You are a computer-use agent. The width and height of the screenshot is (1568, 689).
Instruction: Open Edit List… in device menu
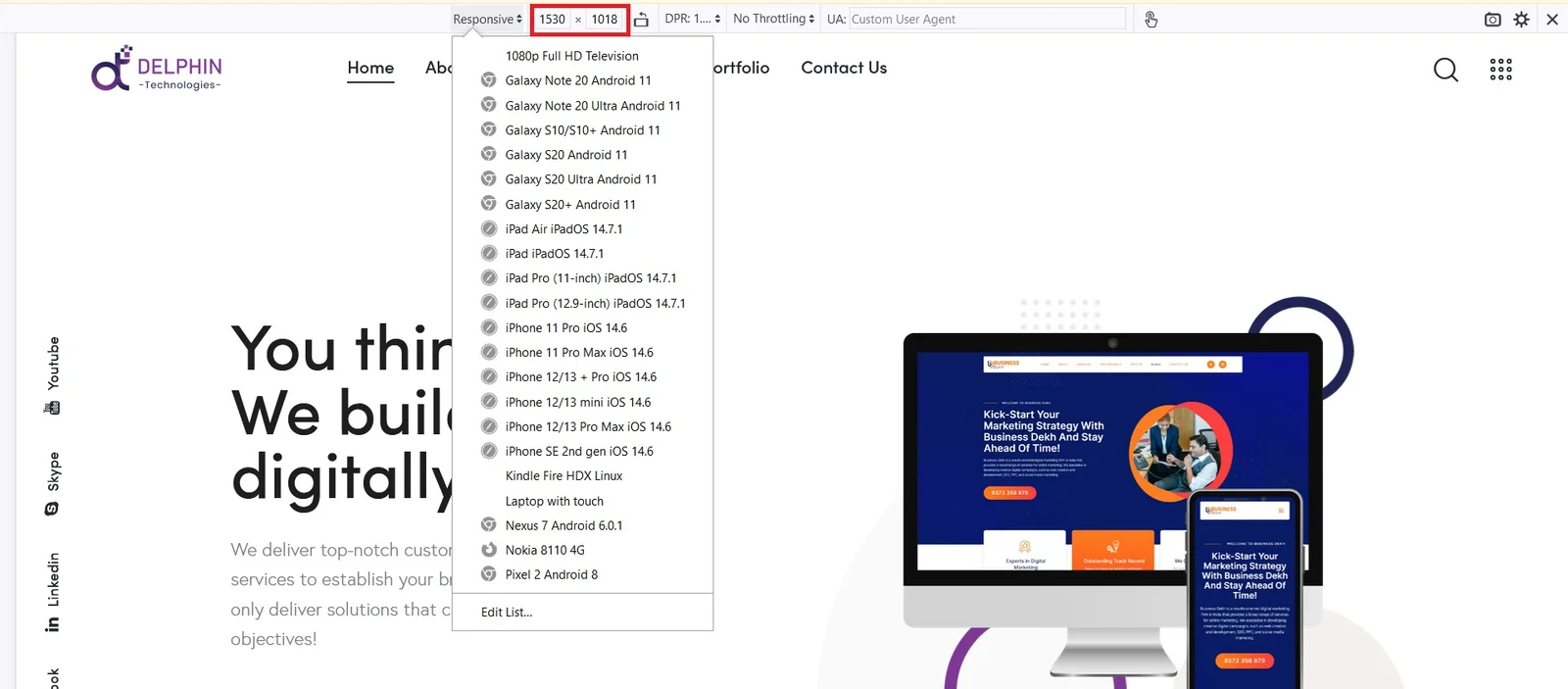(x=582, y=613)
